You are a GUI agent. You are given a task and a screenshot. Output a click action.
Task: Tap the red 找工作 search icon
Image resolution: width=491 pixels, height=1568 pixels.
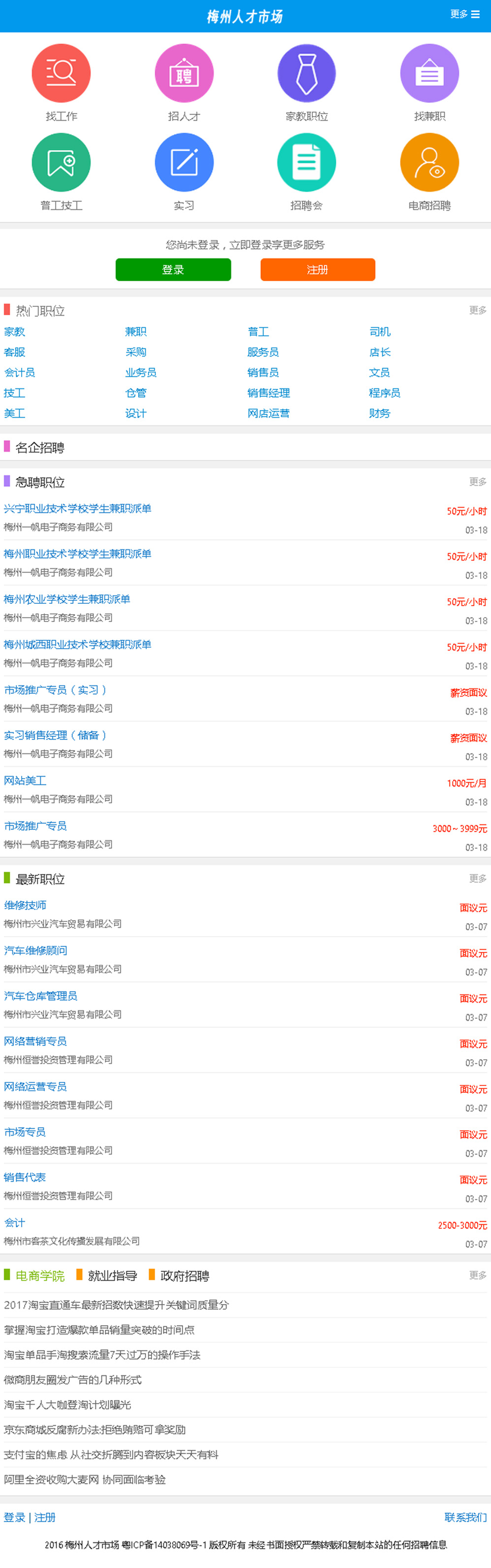(61, 73)
